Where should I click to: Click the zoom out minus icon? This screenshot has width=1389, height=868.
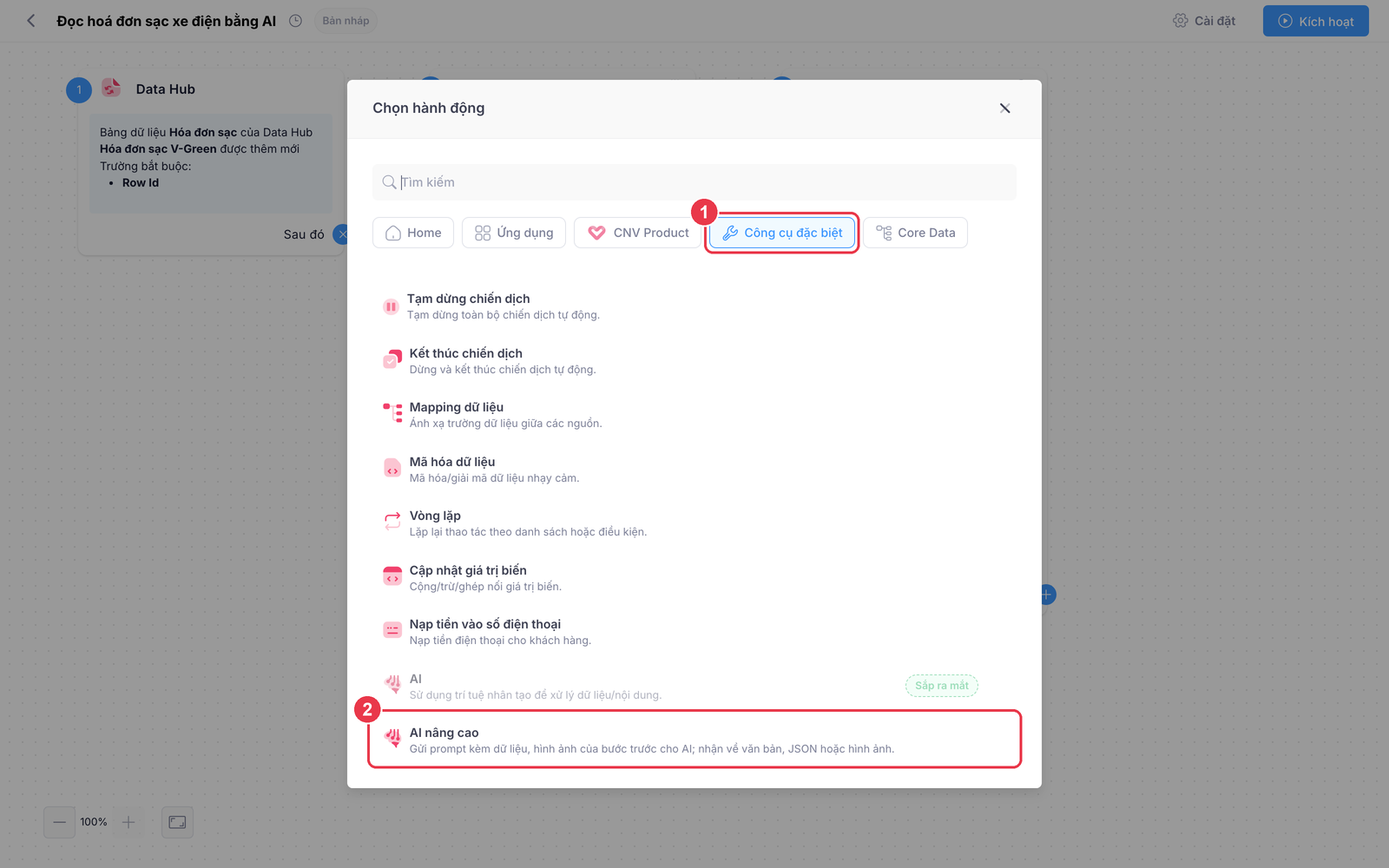pos(59,822)
